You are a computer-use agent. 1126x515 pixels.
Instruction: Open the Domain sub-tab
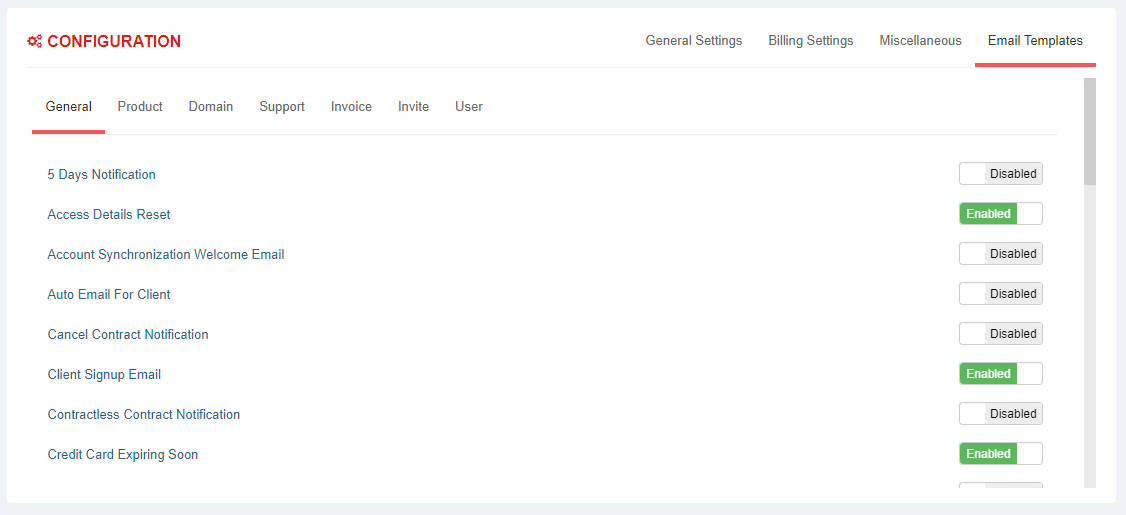click(211, 107)
